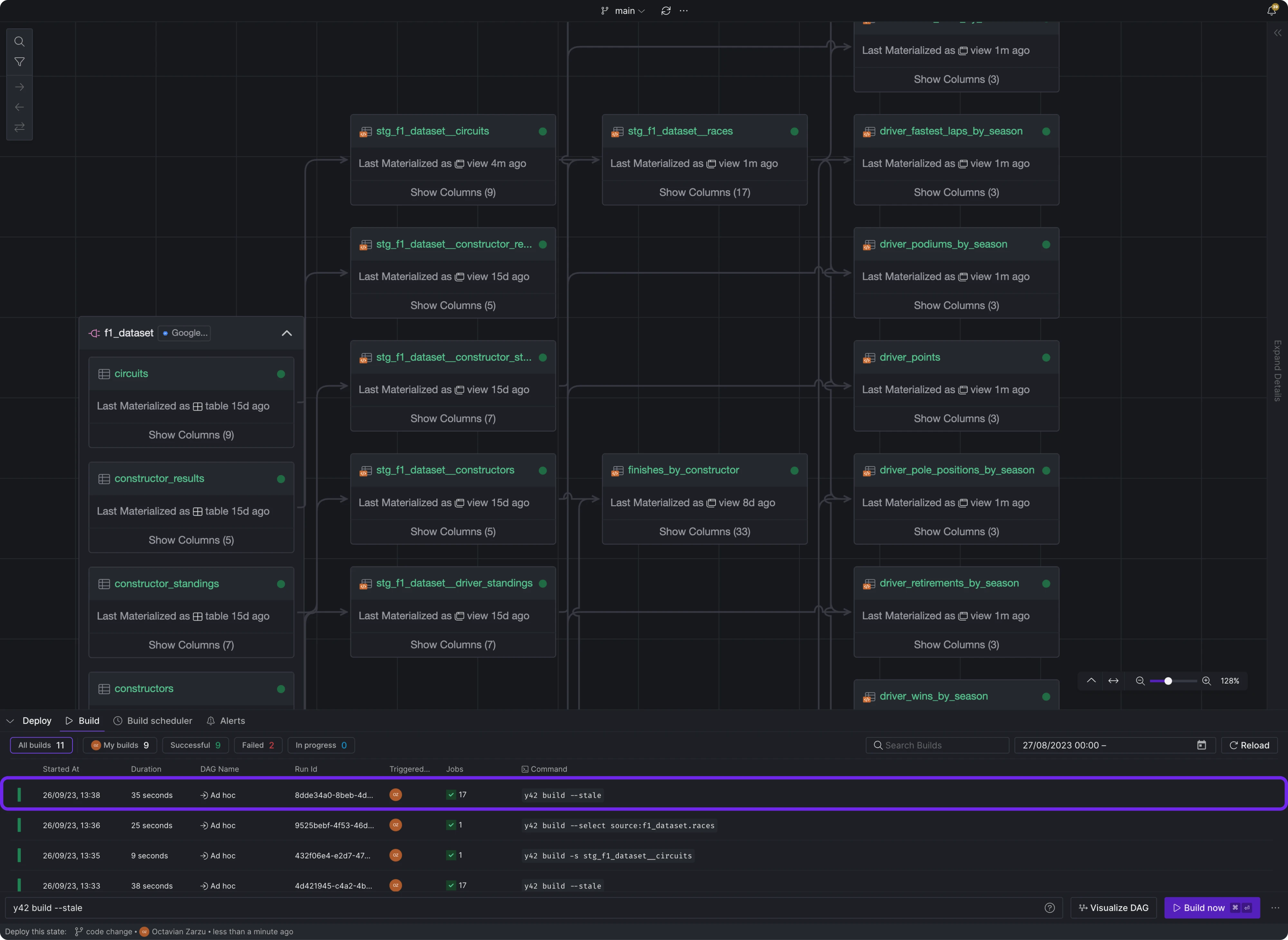The height and width of the screenshot is (940, 1288).
Task: Open the filter tool in the left sidebar
Action: click(19, 62)
